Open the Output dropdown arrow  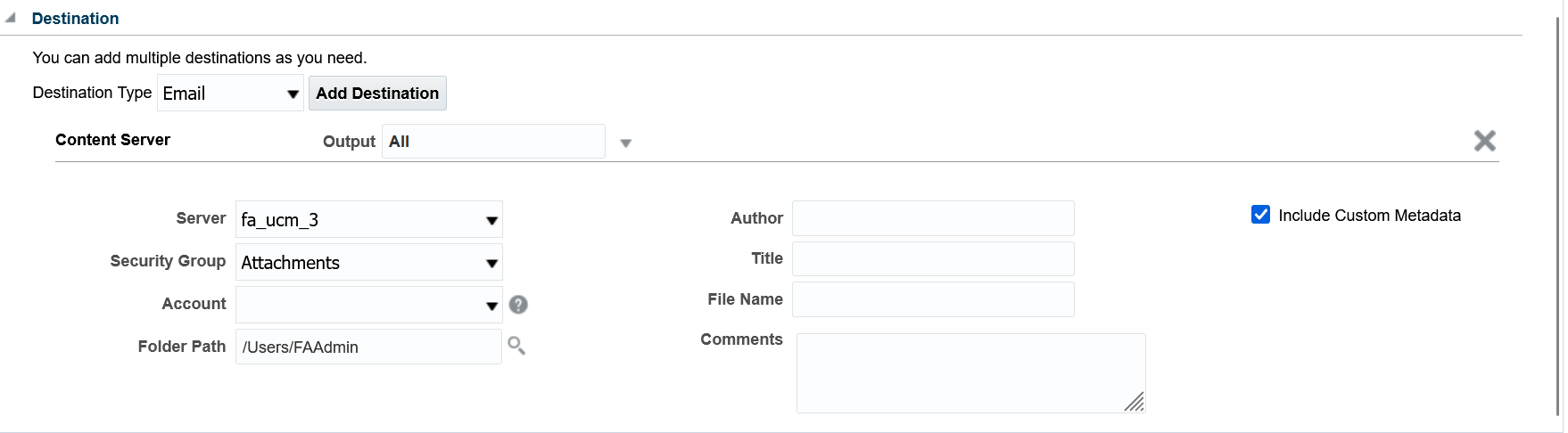[625, 143]
